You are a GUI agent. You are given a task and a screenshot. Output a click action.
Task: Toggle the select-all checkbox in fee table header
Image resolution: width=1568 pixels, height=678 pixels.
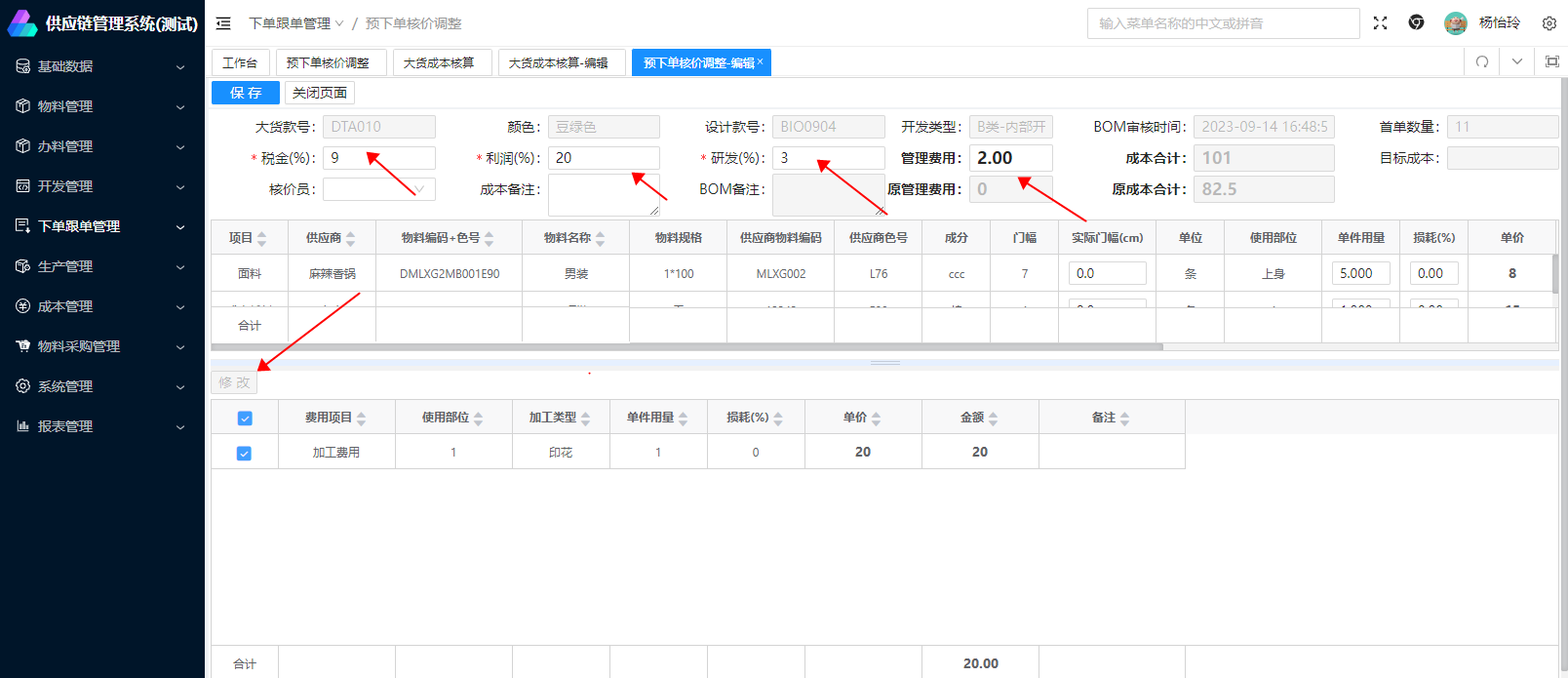coord(245,419)
